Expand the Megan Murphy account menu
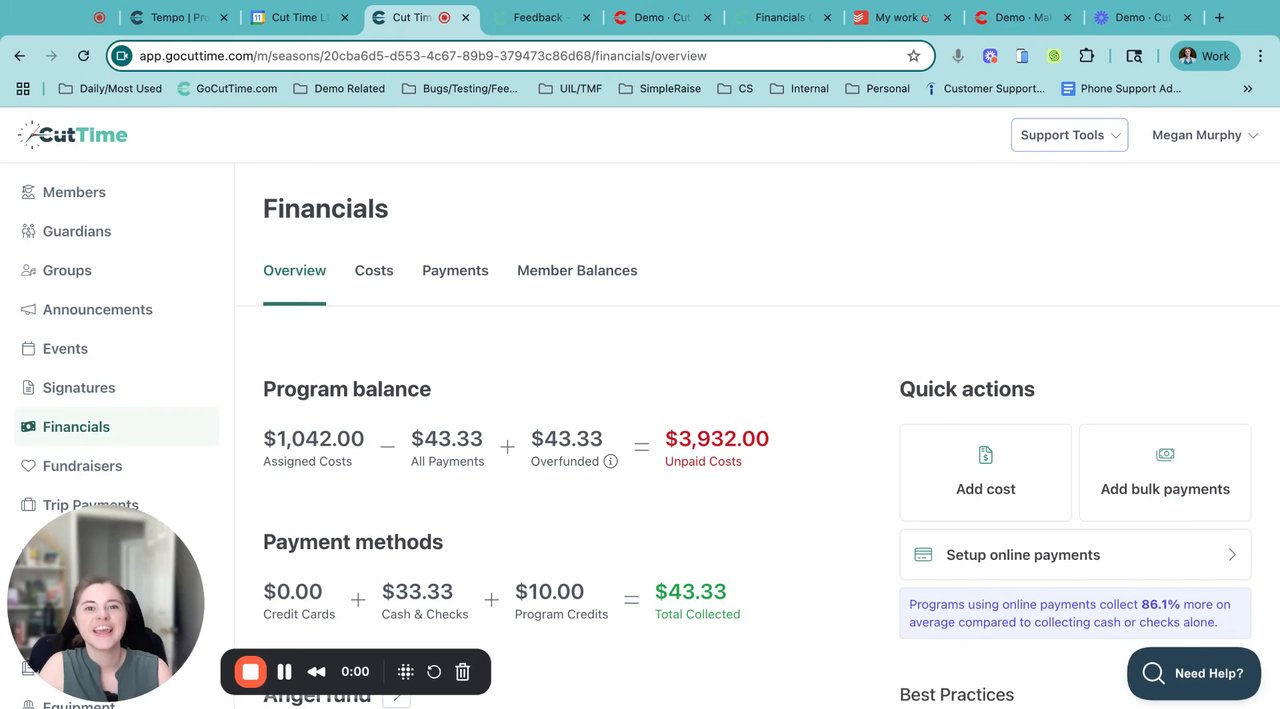 [1204, 135]
